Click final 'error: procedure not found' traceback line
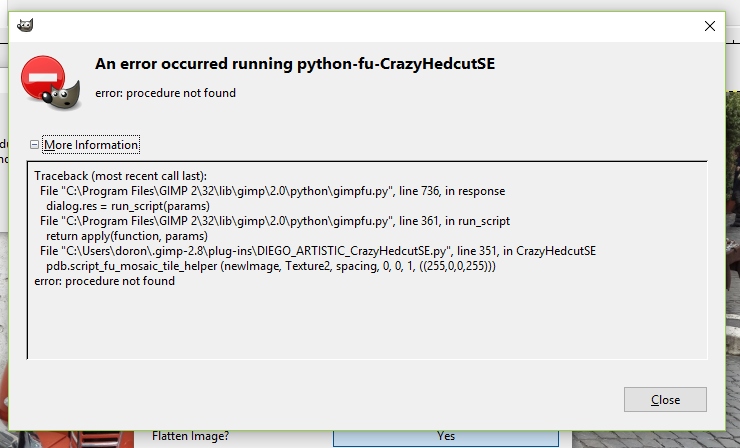 pyautogui.click(x=104, y=281)
